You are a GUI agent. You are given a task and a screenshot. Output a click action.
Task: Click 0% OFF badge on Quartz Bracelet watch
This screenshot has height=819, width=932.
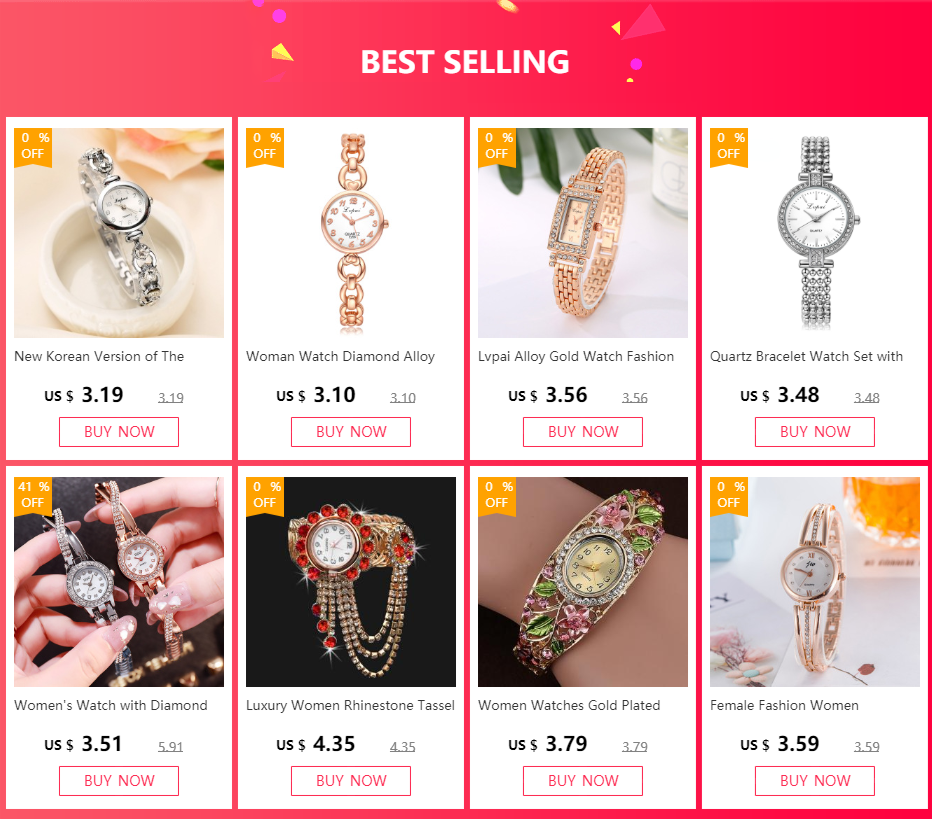(x=729, y=147)
